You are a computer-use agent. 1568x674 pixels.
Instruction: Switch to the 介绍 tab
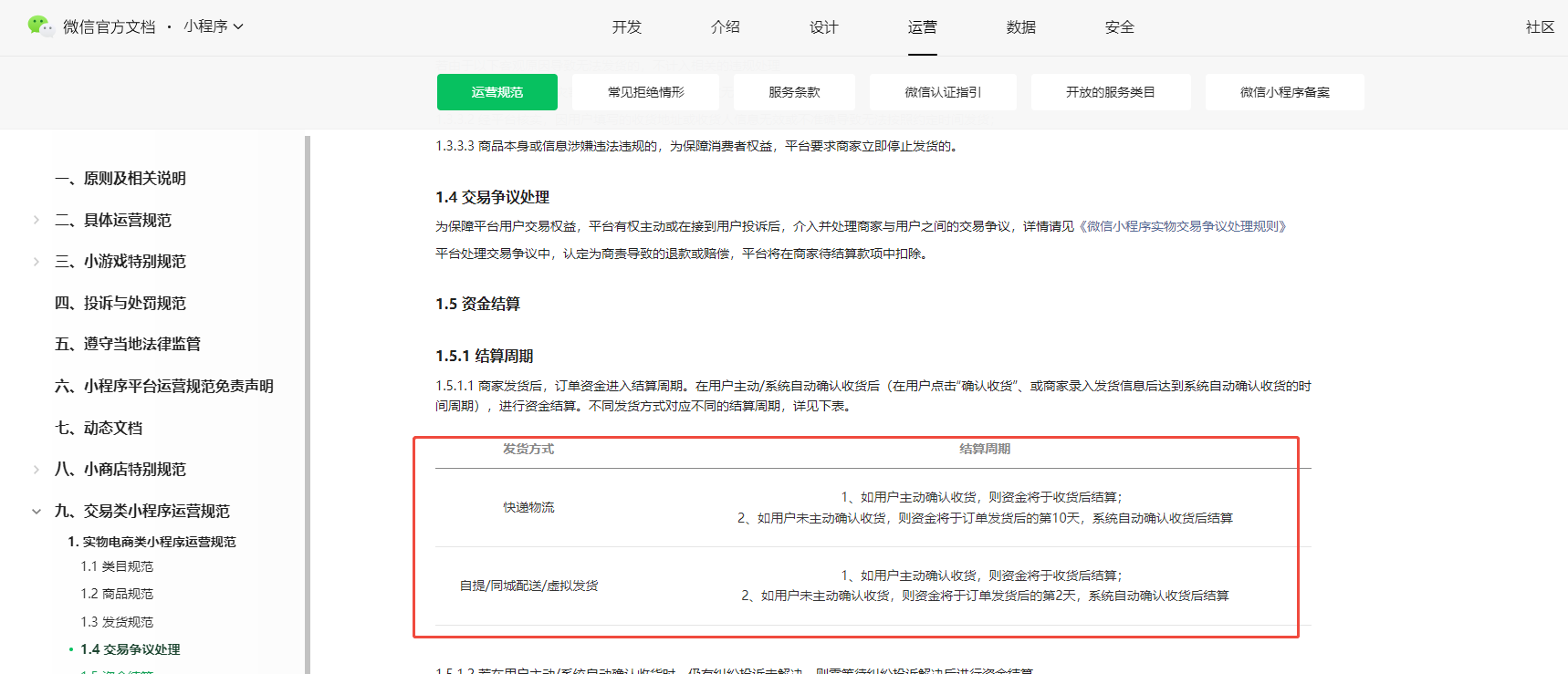pyautogui.click(x=726, y=27)
